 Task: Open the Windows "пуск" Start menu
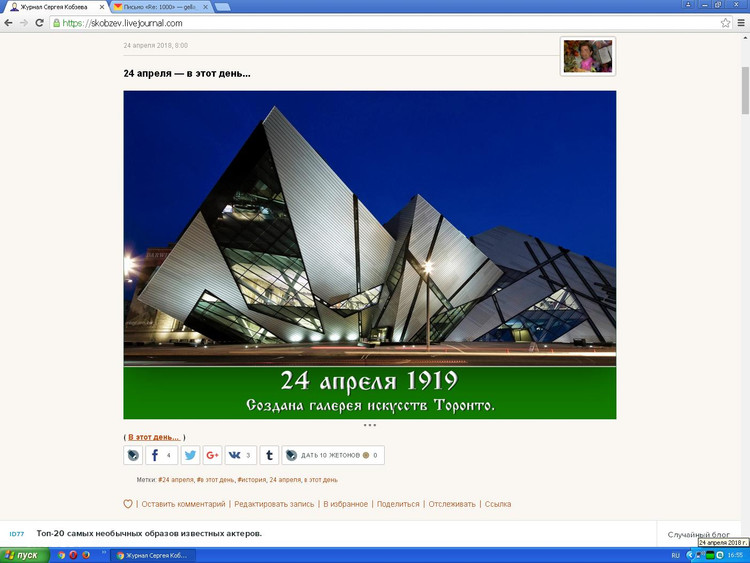22,555
